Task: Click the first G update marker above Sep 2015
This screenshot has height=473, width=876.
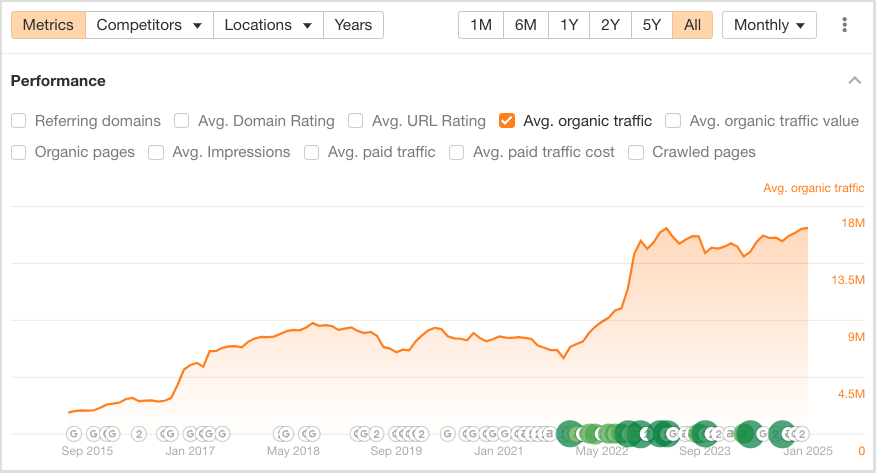Action: click(74, 433)
